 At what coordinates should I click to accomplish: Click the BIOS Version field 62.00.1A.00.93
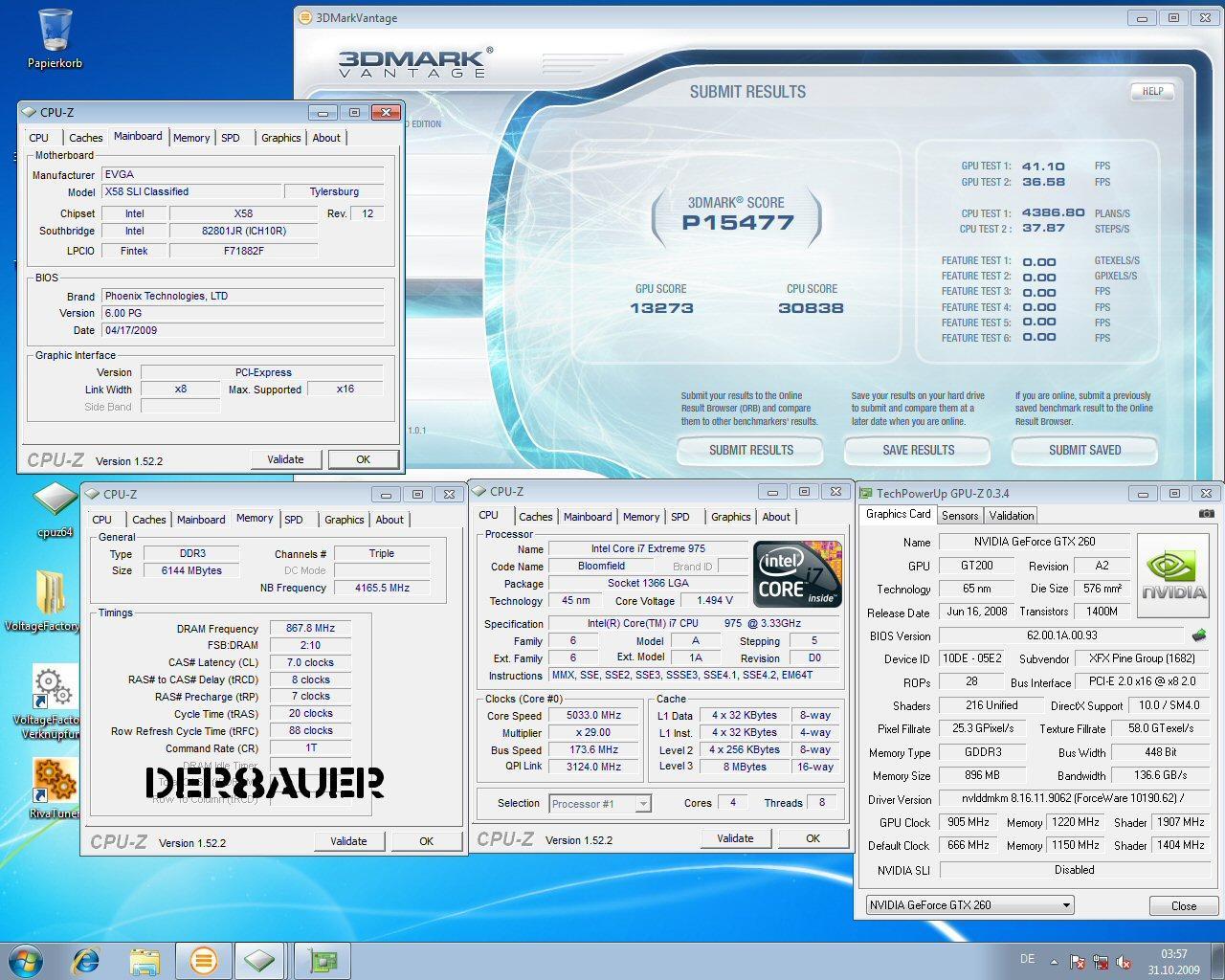tap(1062, 635)
